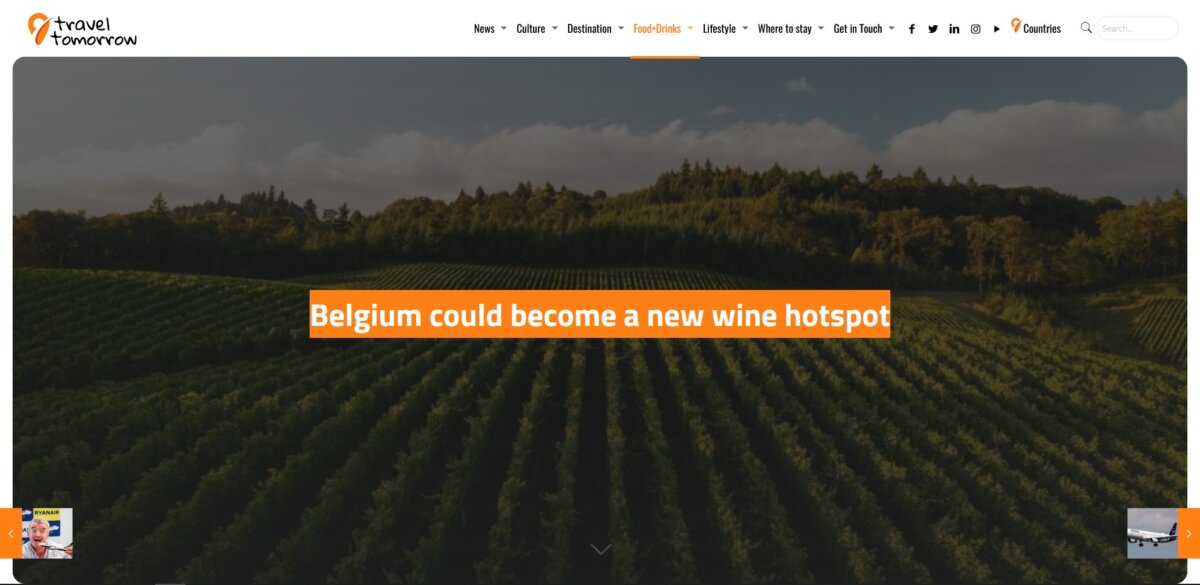Viewport: 1200px width, 585px height.
Task: Click the Travel Tomorrow logo
Action: pyautogui.click(x=82, y=29)
